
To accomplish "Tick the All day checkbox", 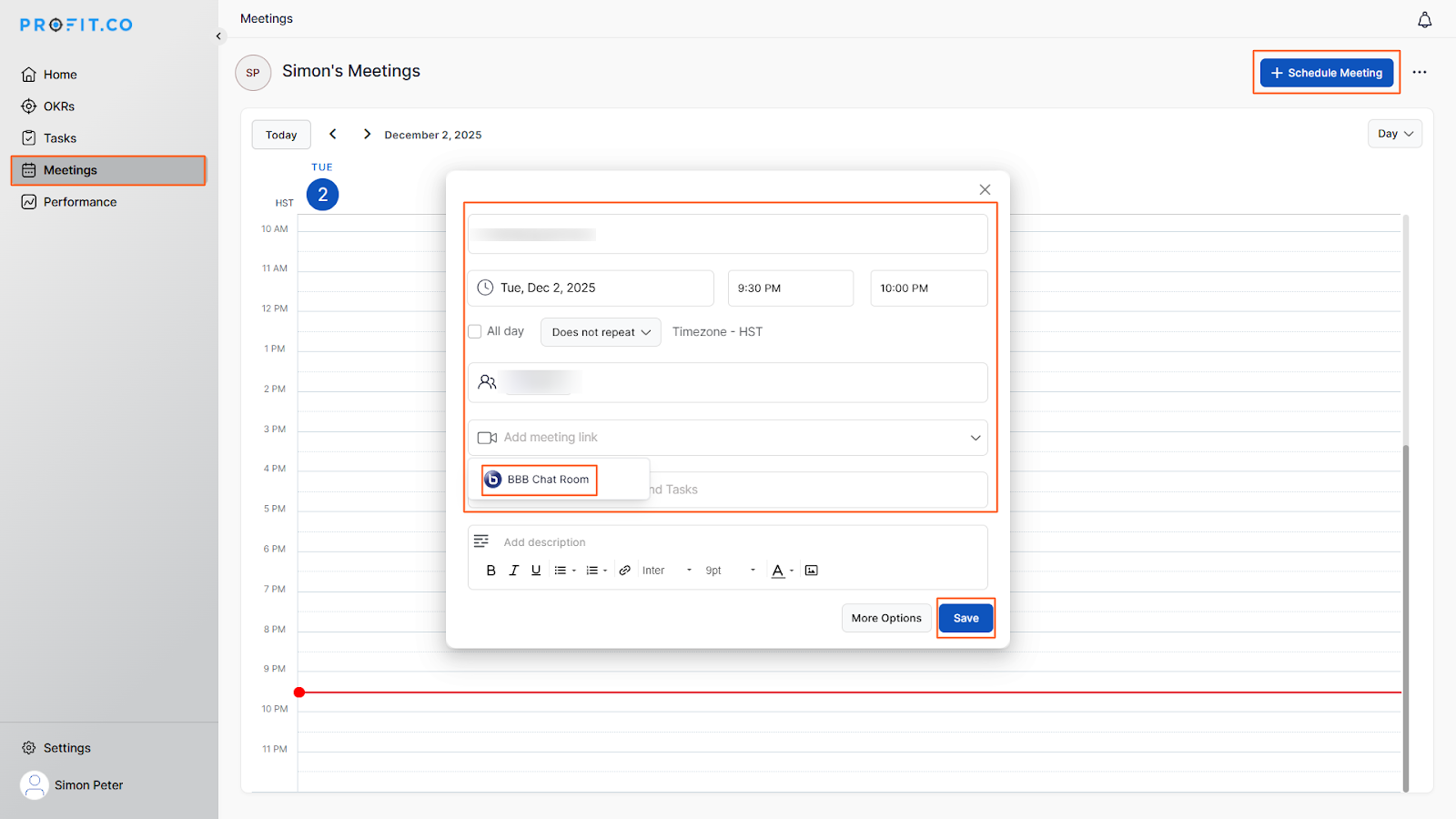I will 475,331.
